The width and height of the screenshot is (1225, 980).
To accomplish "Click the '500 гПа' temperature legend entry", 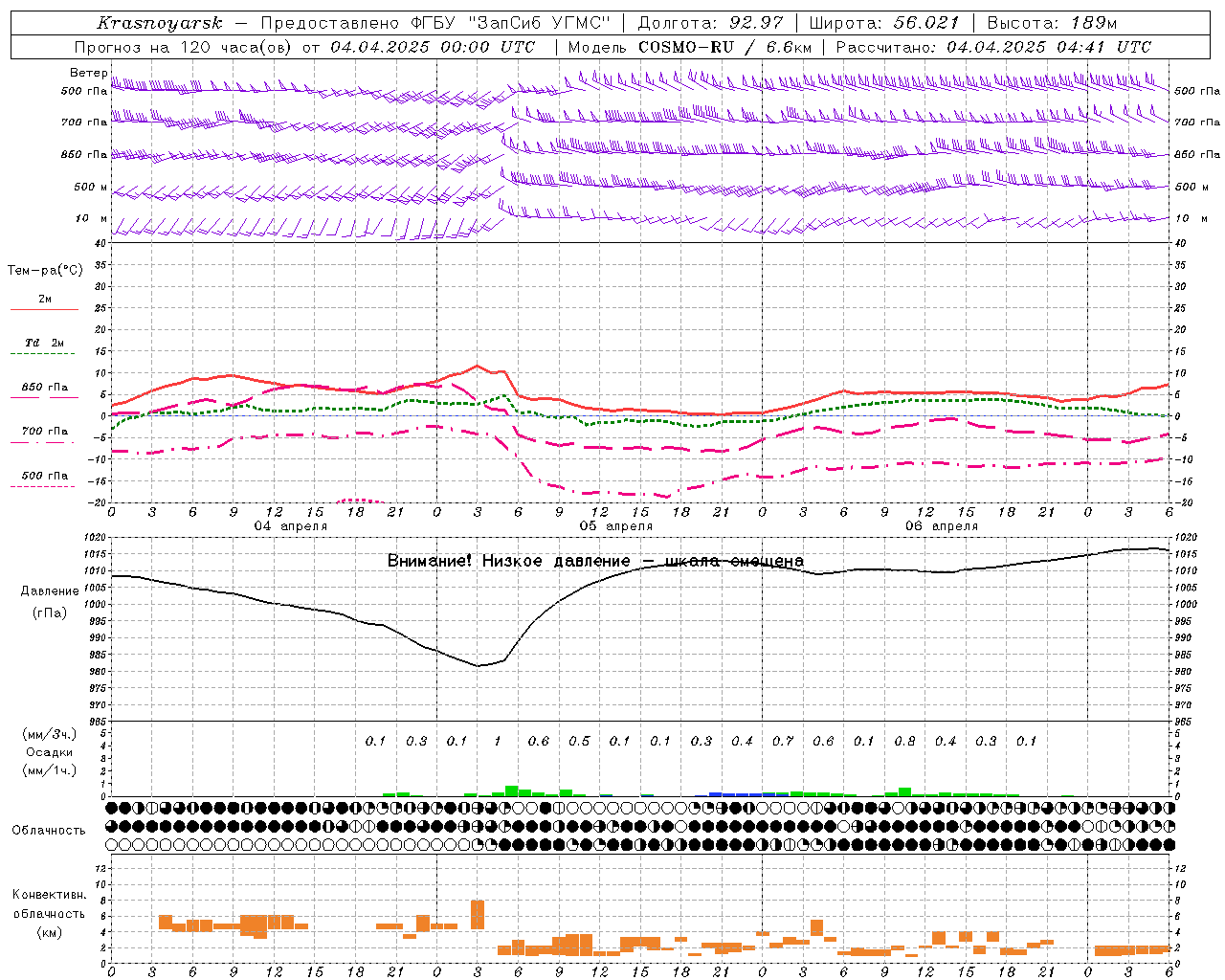I will click(x=44, y=476).
